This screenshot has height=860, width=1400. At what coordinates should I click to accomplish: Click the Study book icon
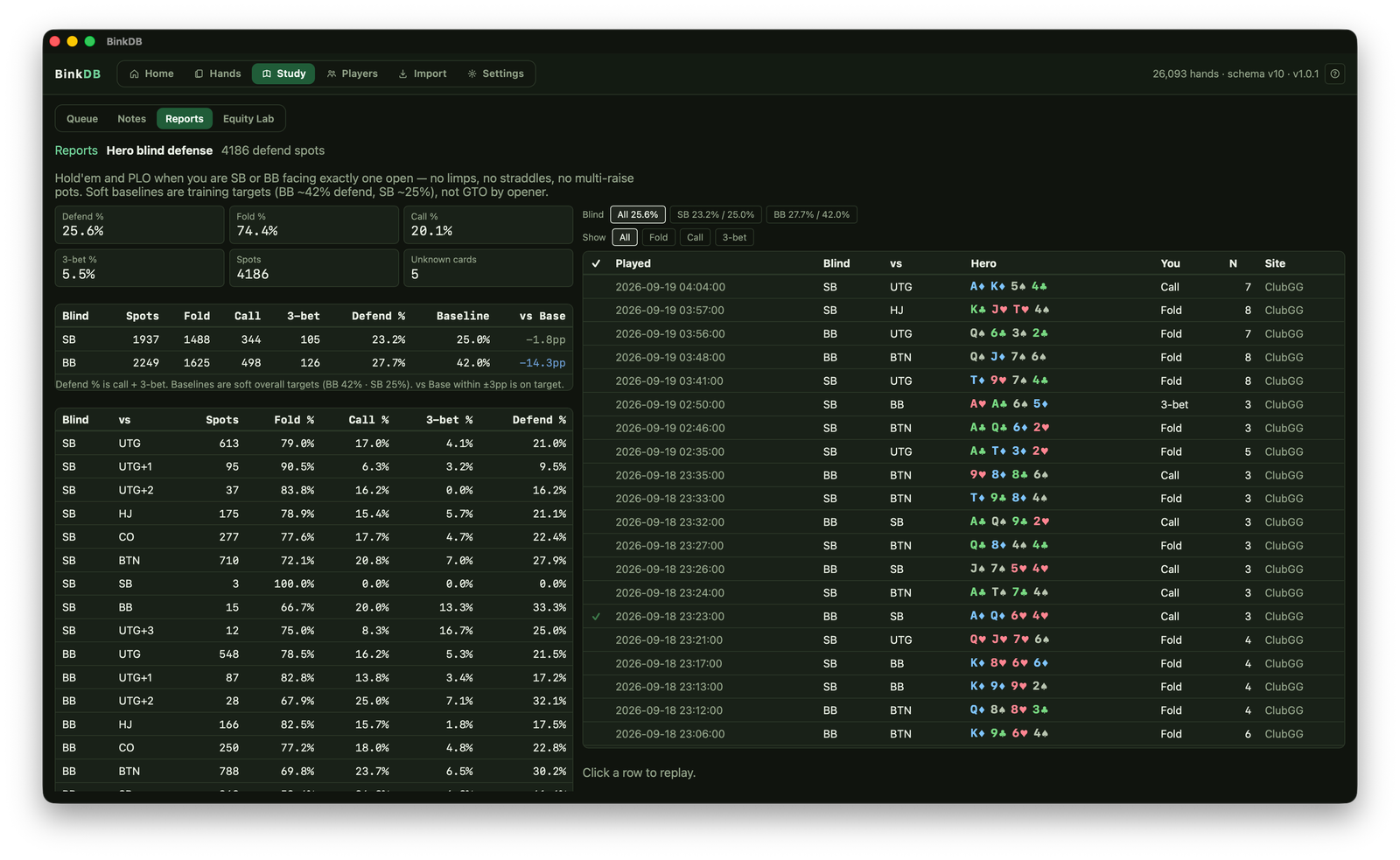(x=267, y=74)
